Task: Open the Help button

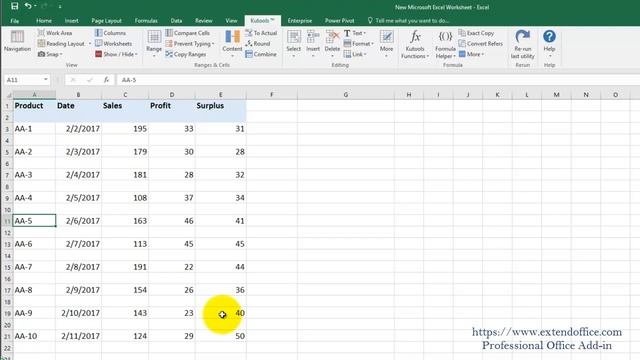Action: [549, 43]
